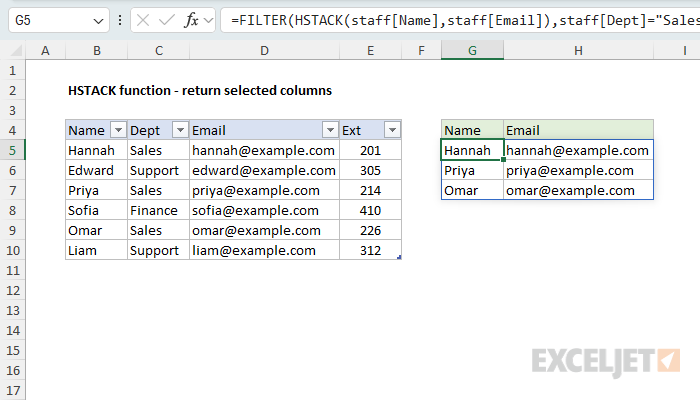Viewport: 700px width, 400px height.
Task: Select column A header
Action: [x=45, y=51]
